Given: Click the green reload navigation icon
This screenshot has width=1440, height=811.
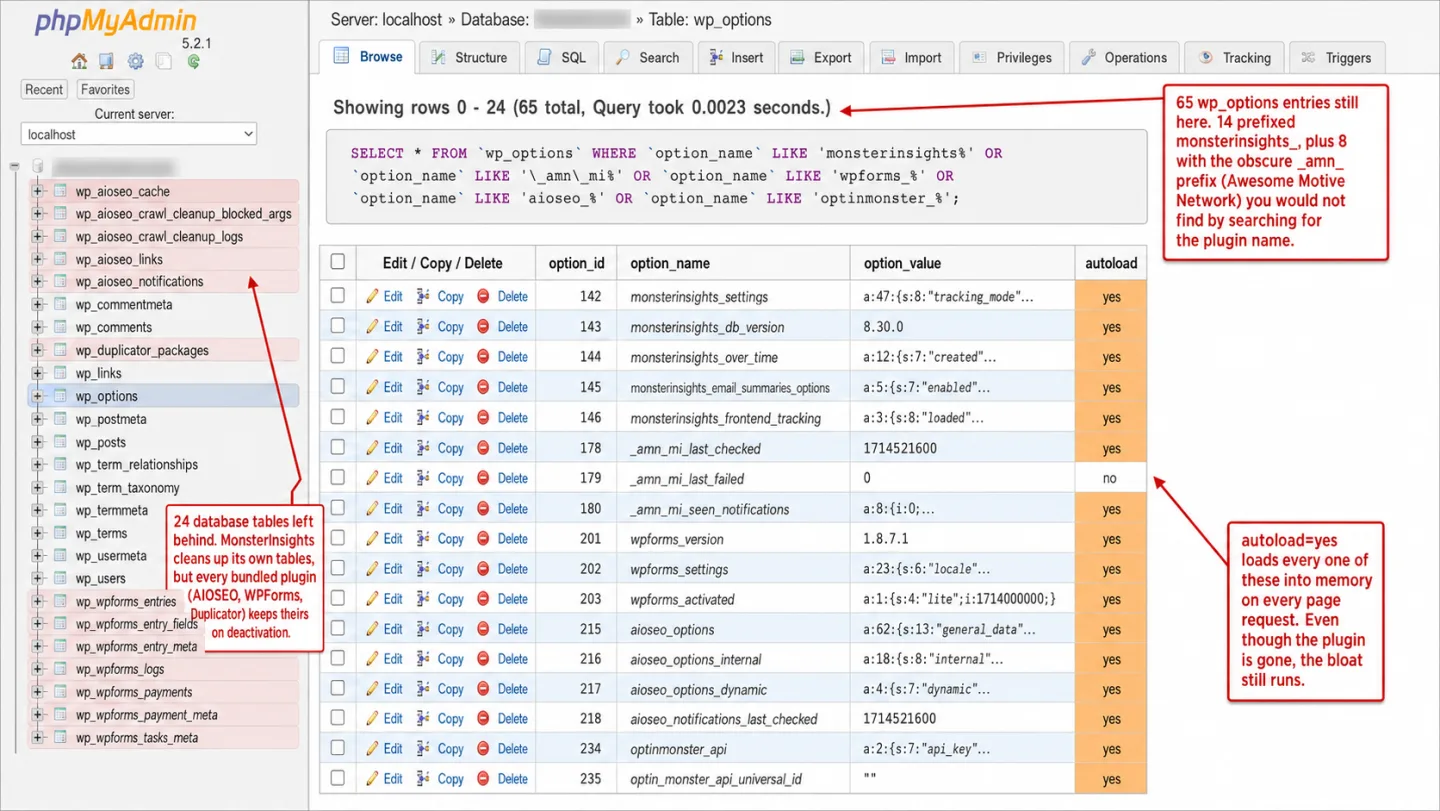Looking at the screenshot, I should pos(193,61).
